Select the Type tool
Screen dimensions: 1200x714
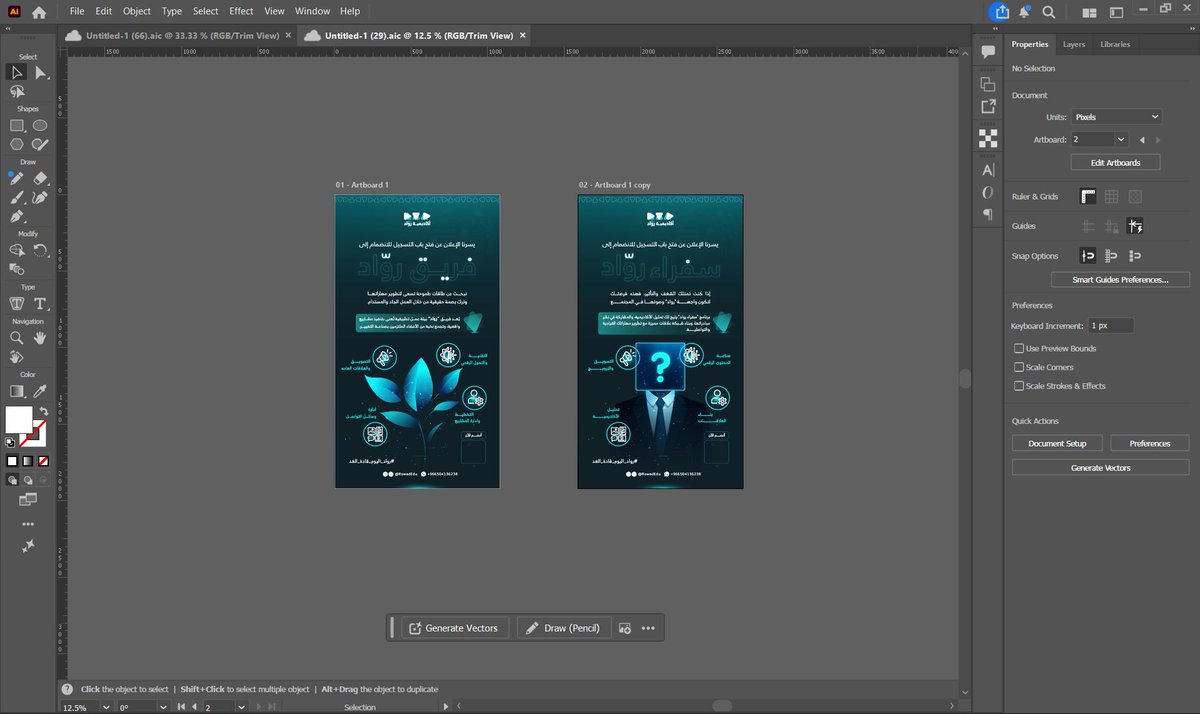[40, 304]
